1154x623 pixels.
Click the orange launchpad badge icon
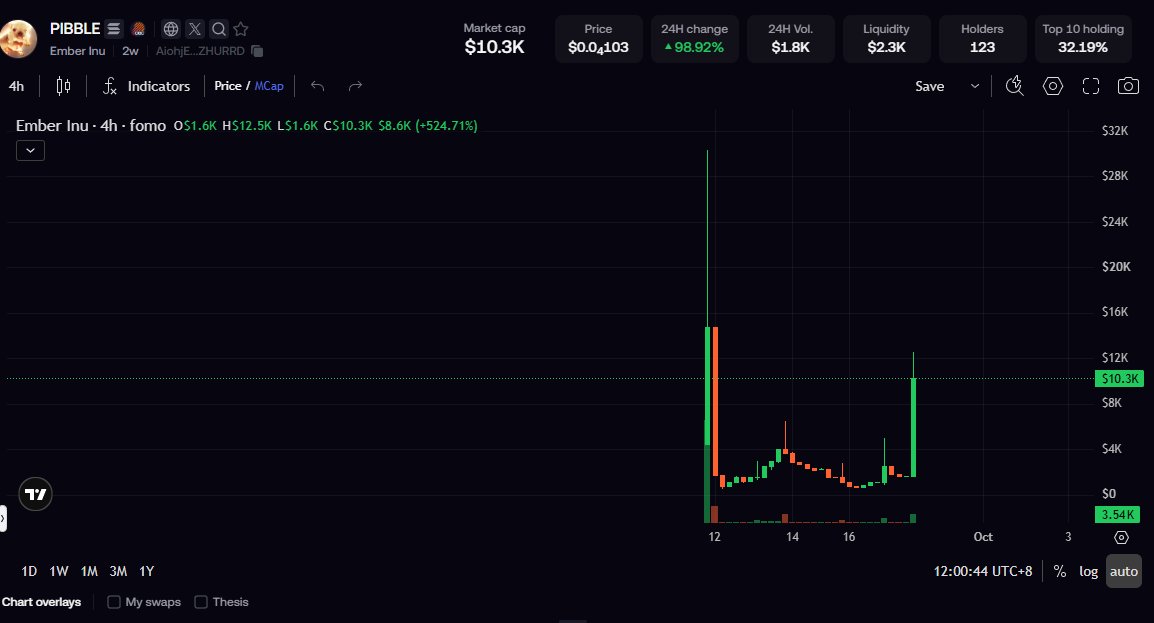[x=138, y=29]
